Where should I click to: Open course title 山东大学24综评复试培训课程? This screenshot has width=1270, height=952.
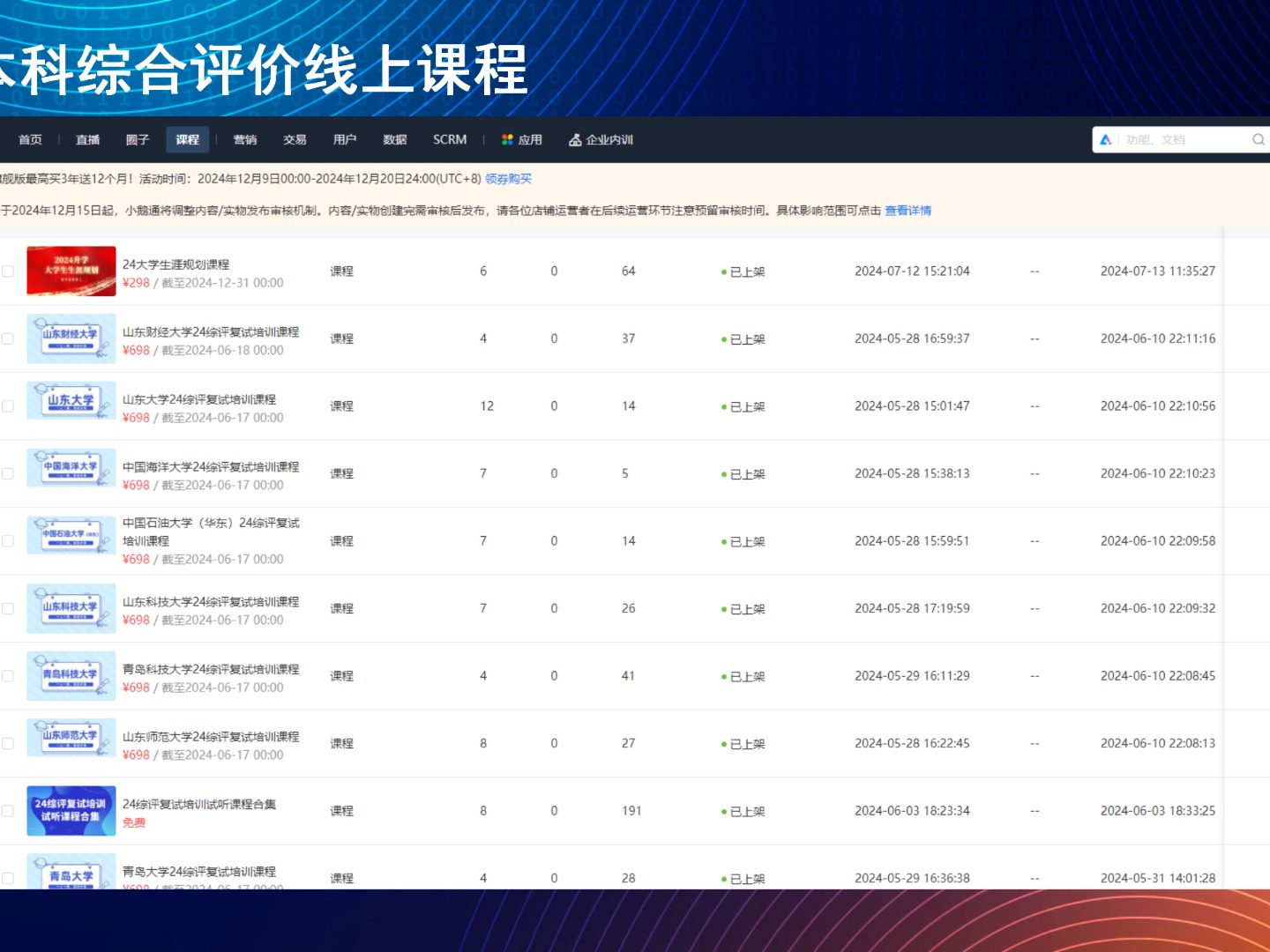[x=199, y=399]
